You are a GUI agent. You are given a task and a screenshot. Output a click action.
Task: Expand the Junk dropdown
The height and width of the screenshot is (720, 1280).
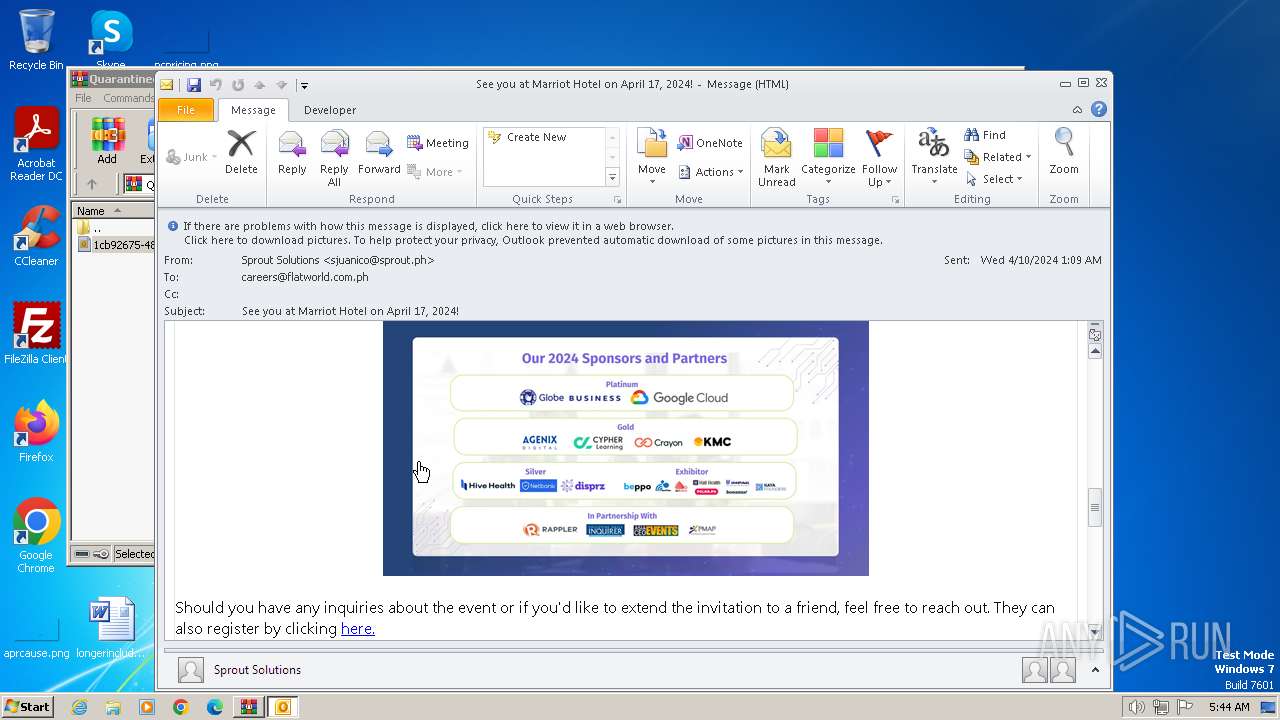pyautogui.click(x=191, y=157)
